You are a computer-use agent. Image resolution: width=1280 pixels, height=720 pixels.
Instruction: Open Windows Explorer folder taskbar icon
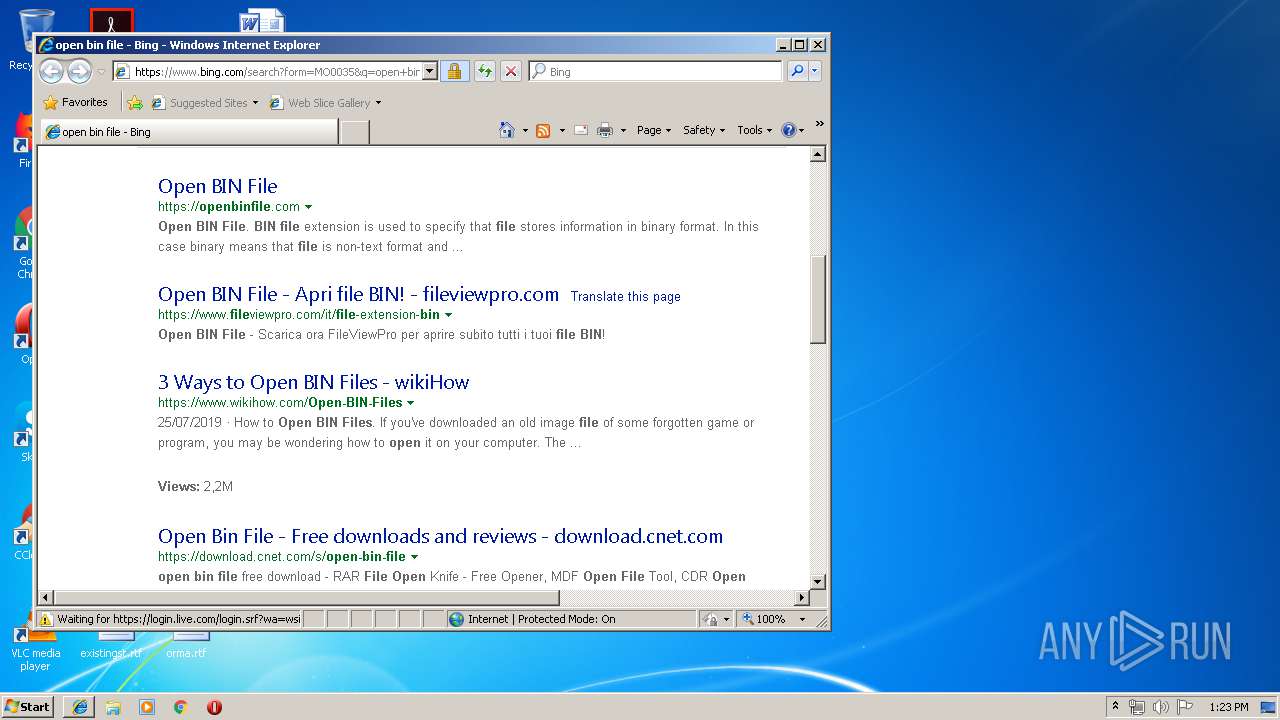point(113,707)
